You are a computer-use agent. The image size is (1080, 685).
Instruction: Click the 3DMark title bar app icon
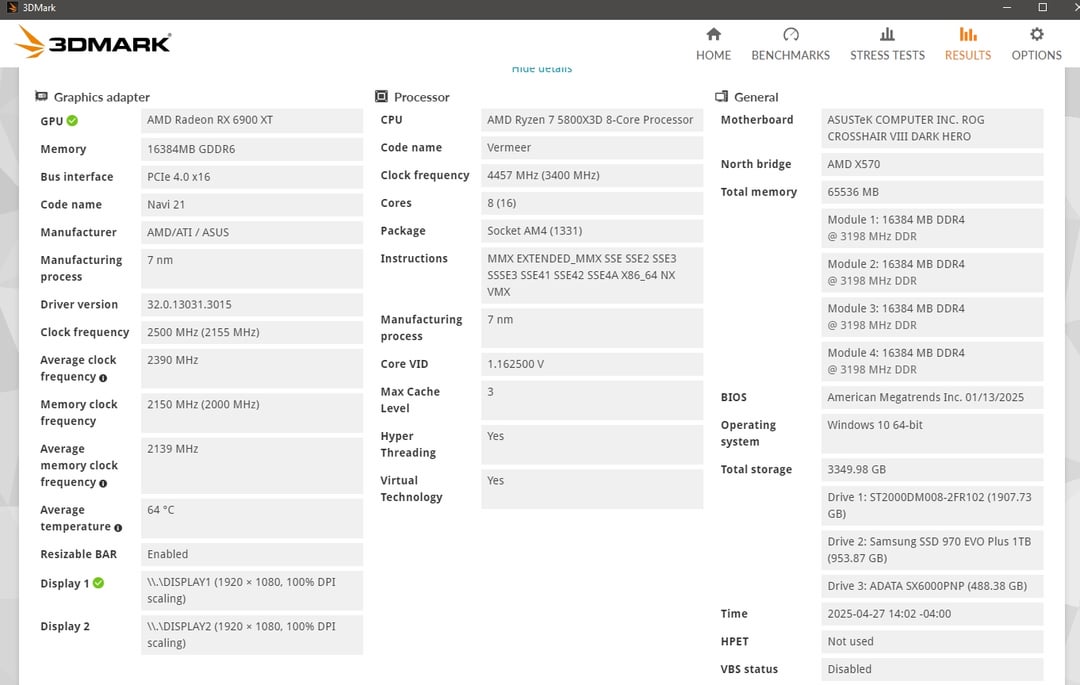tap(12, 8)
